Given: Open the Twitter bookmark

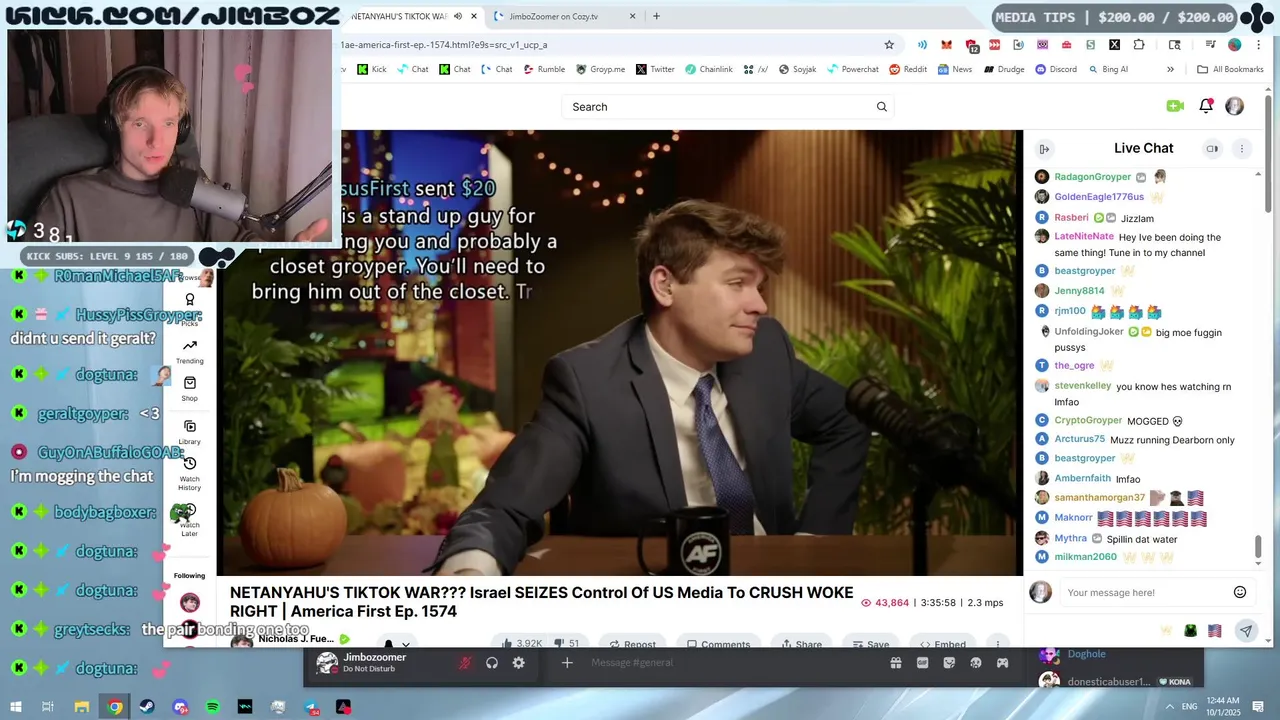Looking at the screenshot, I should pyautogui.click(x=655, y=70).
